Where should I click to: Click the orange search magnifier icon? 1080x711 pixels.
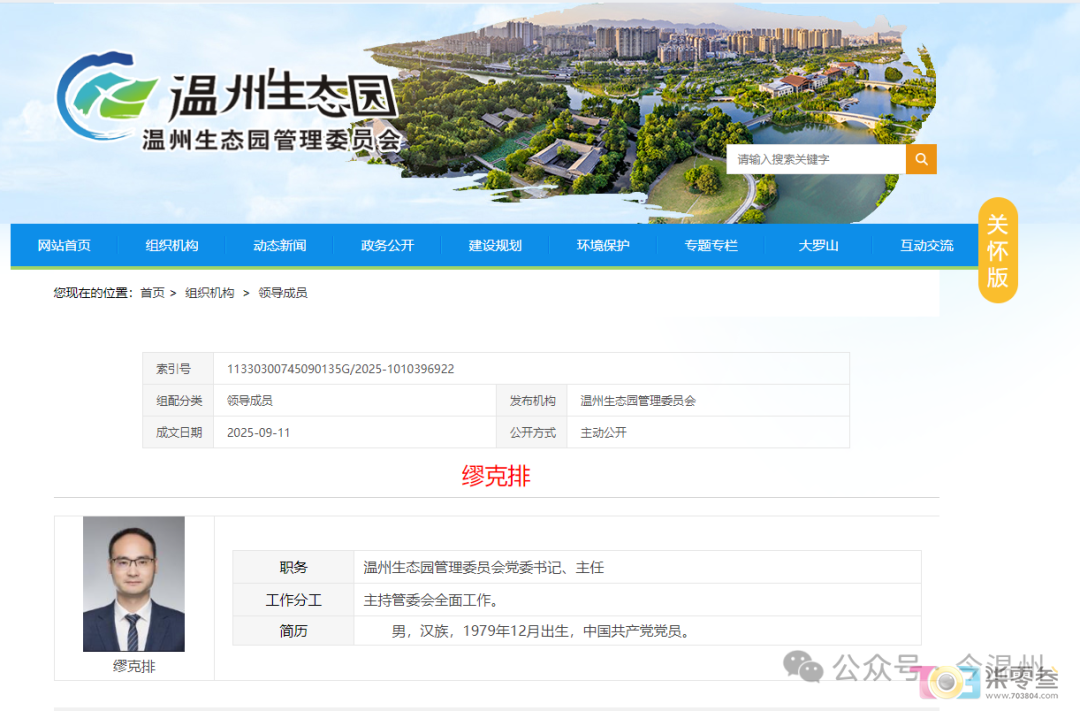pos(921,159)
